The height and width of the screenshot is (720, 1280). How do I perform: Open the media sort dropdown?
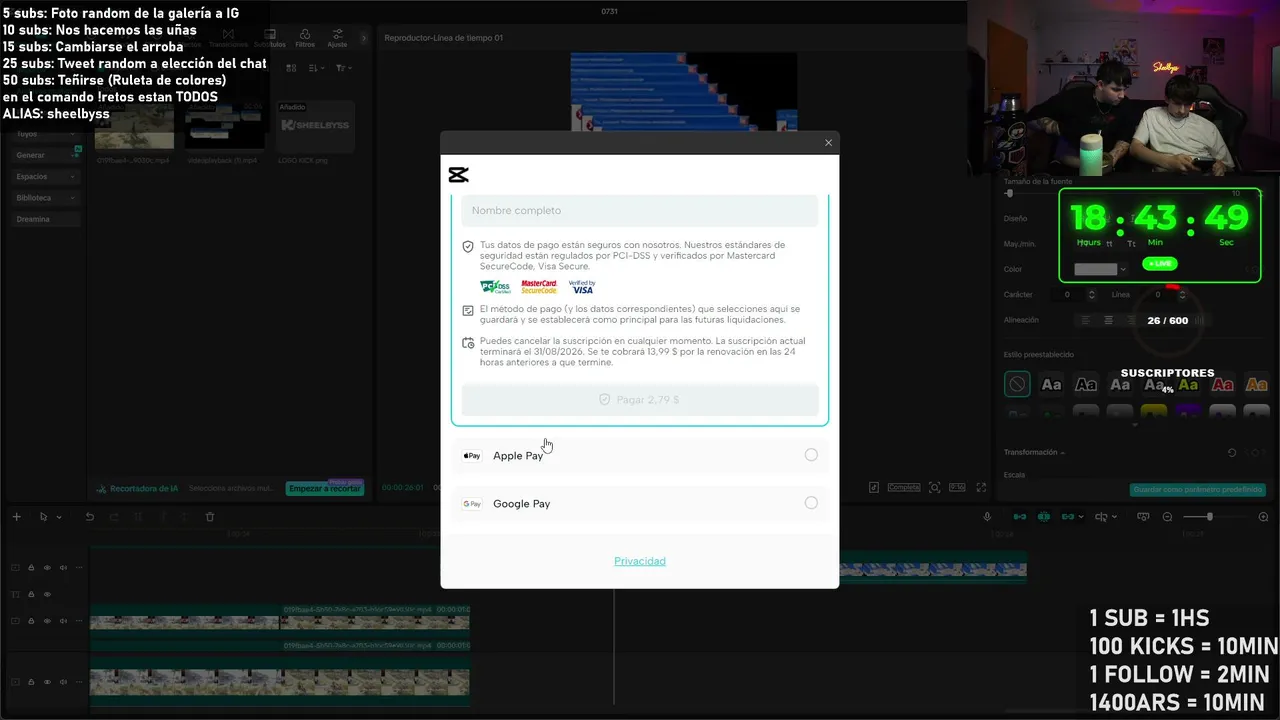316,68
